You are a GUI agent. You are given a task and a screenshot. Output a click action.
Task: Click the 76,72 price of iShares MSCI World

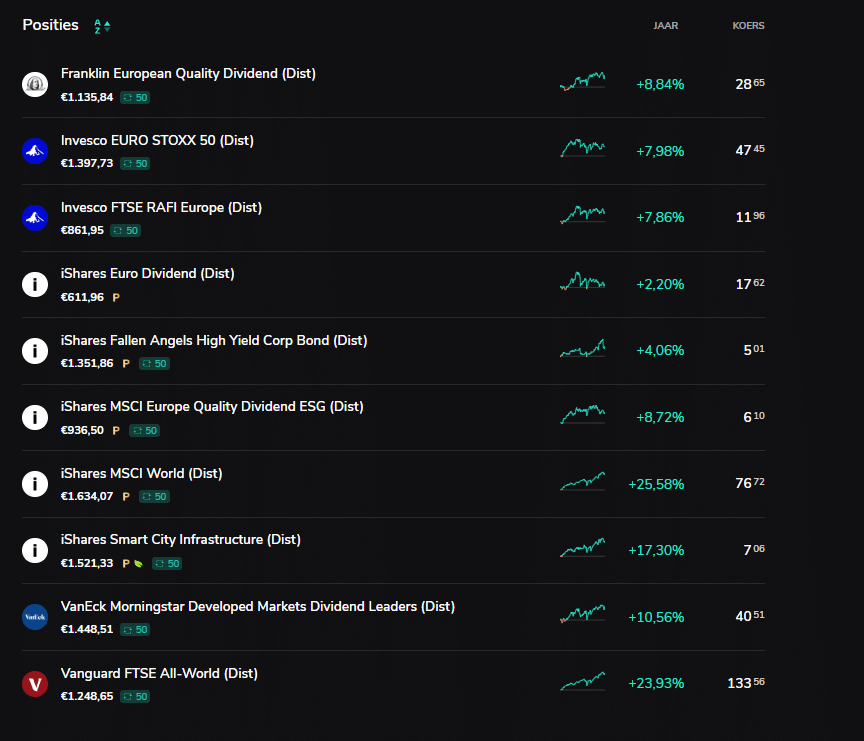750,483
